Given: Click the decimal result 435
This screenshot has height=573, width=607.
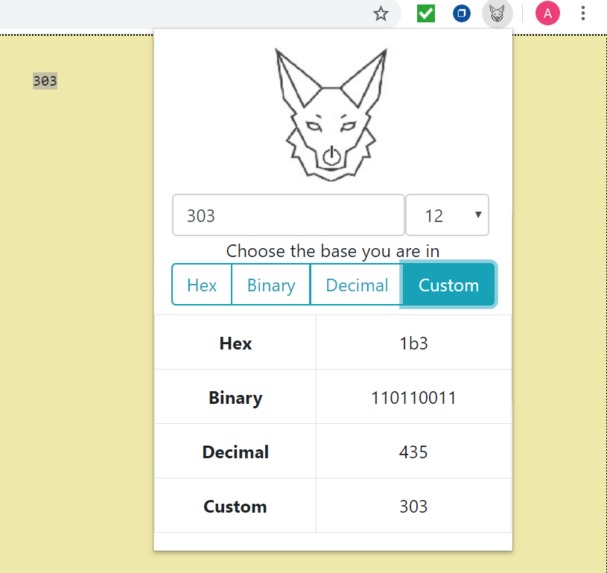Looking at the screenshot, I should [413, 452].
